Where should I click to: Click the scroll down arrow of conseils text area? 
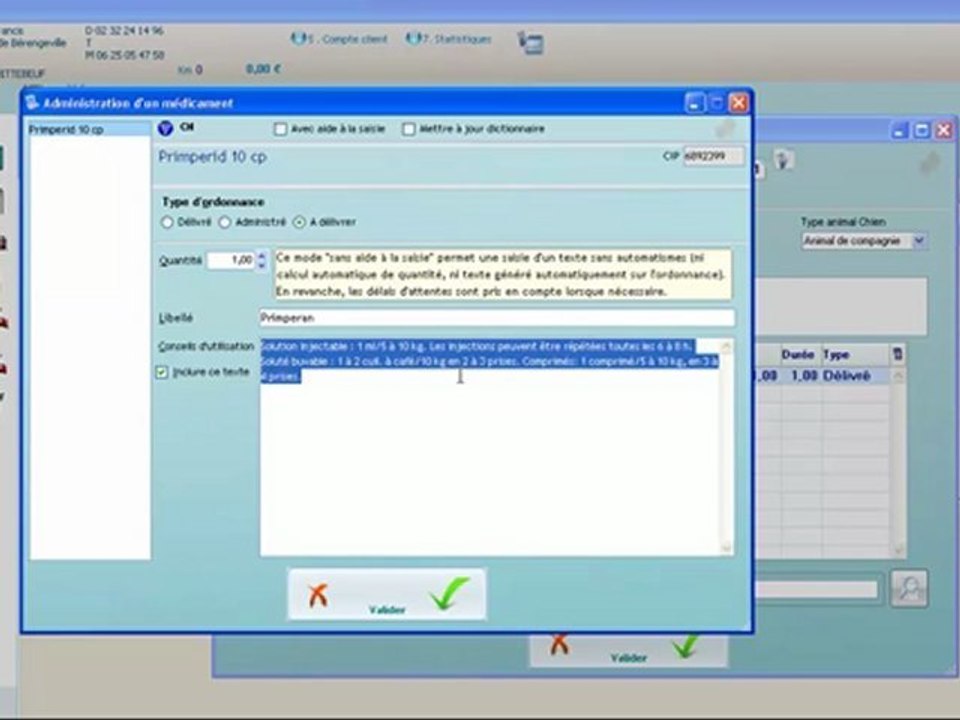tap(727, 548)
